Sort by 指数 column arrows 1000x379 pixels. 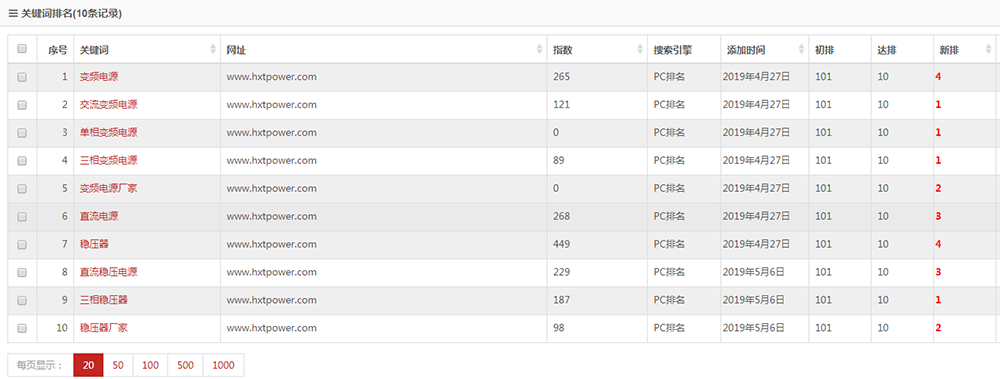click(x=640, y=49)
